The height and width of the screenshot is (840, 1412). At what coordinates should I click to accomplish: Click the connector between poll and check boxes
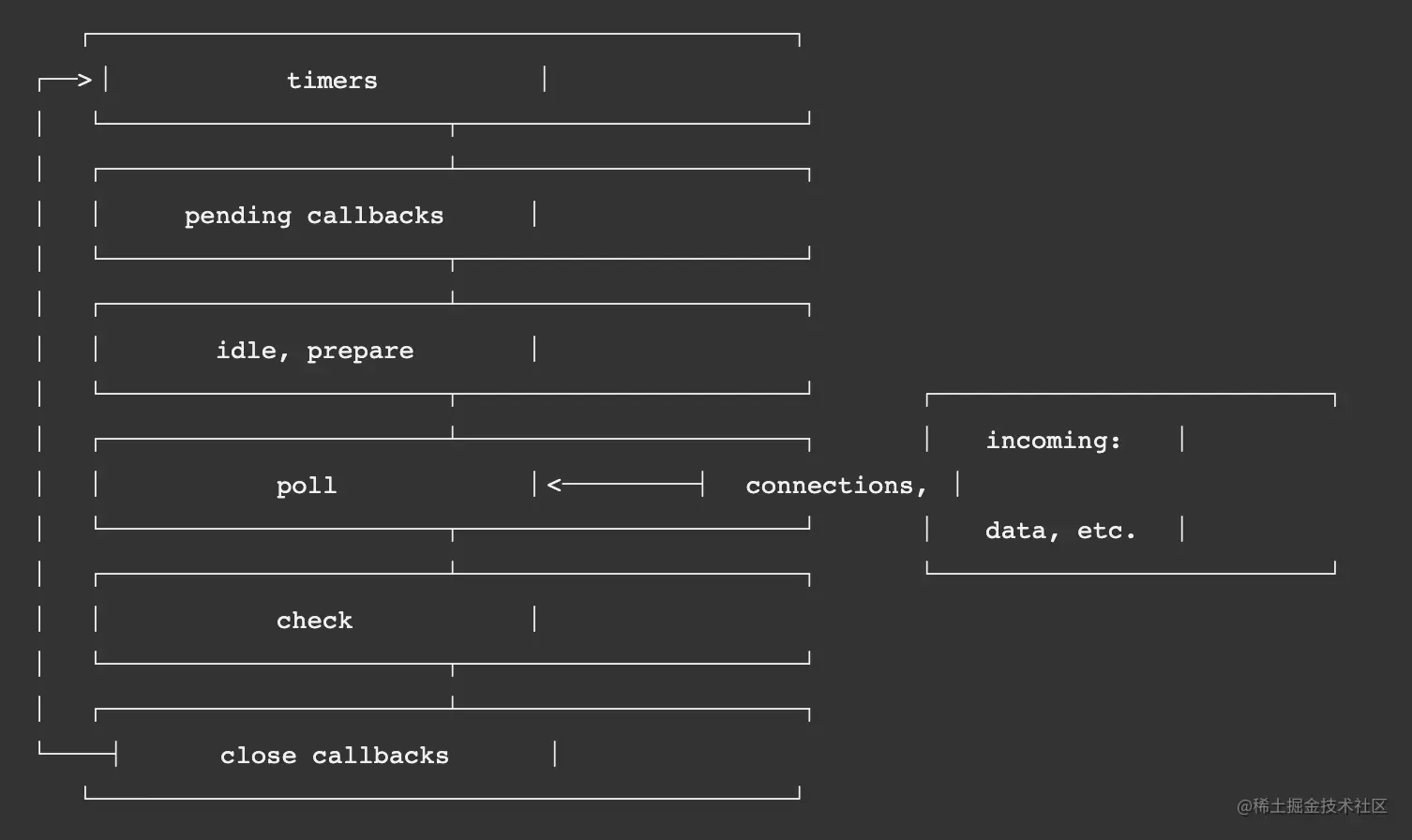click(x=453, y=551)
